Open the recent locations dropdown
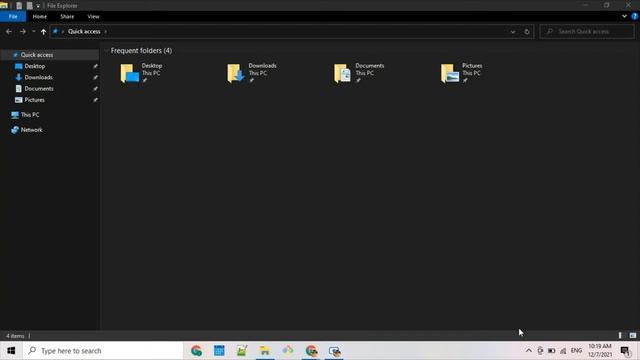 coord(33,31)
